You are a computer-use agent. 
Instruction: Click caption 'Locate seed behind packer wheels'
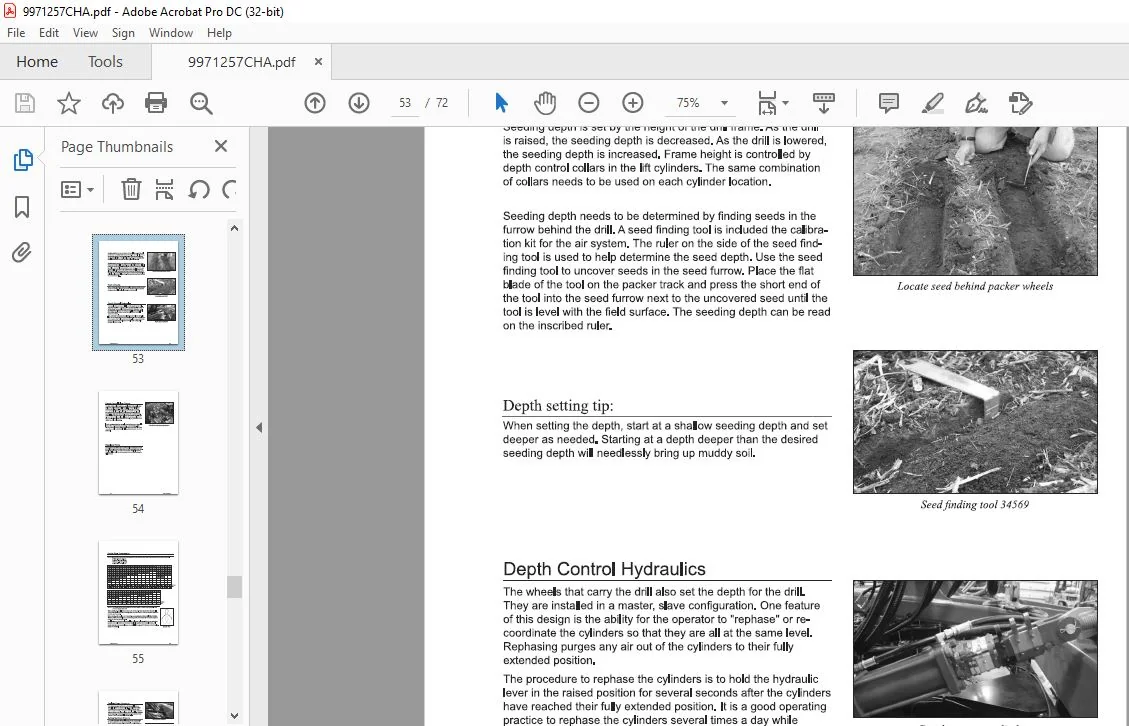tap(975, 286)
